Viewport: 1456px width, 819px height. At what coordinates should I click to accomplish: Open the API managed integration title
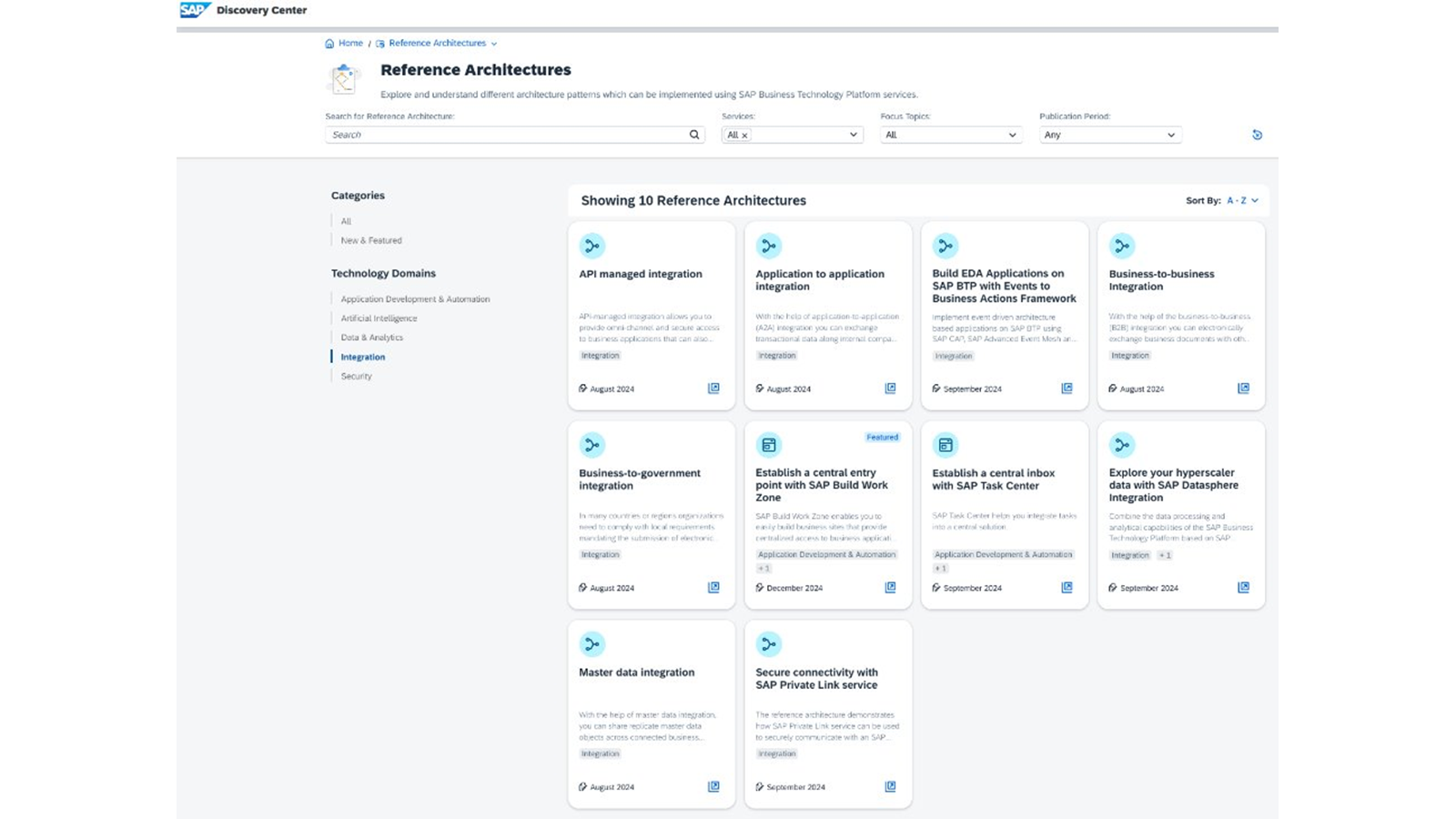[641, 274]
